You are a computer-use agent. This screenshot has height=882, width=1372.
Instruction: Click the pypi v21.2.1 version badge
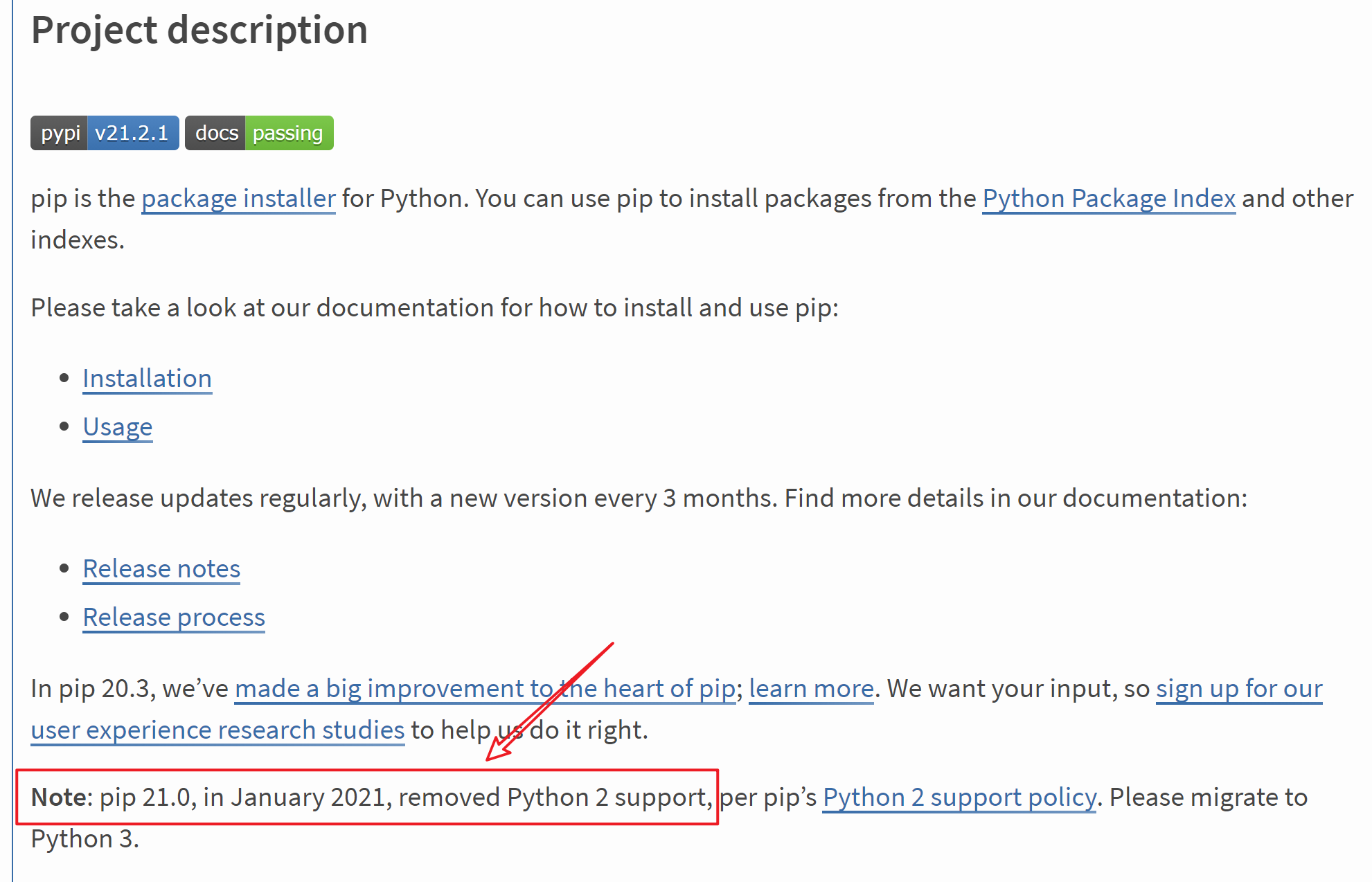click(104, 132)
